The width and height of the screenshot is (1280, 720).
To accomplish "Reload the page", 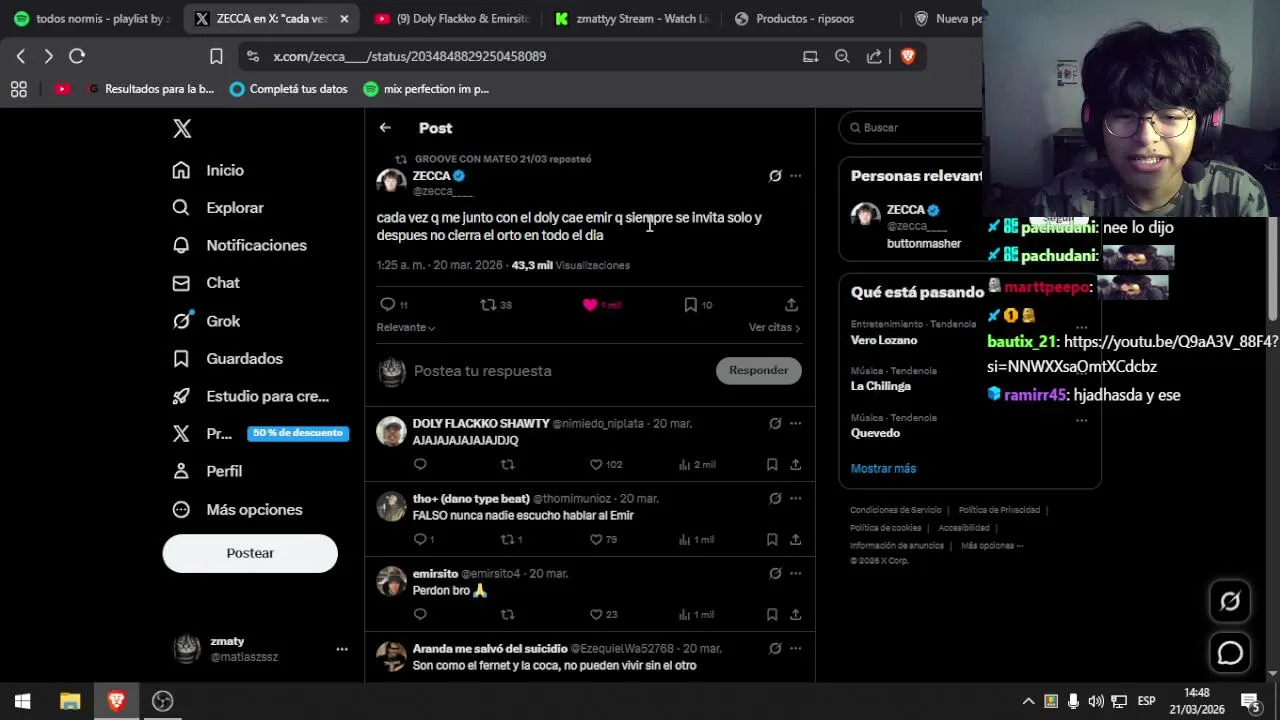I will click(77, 57).
